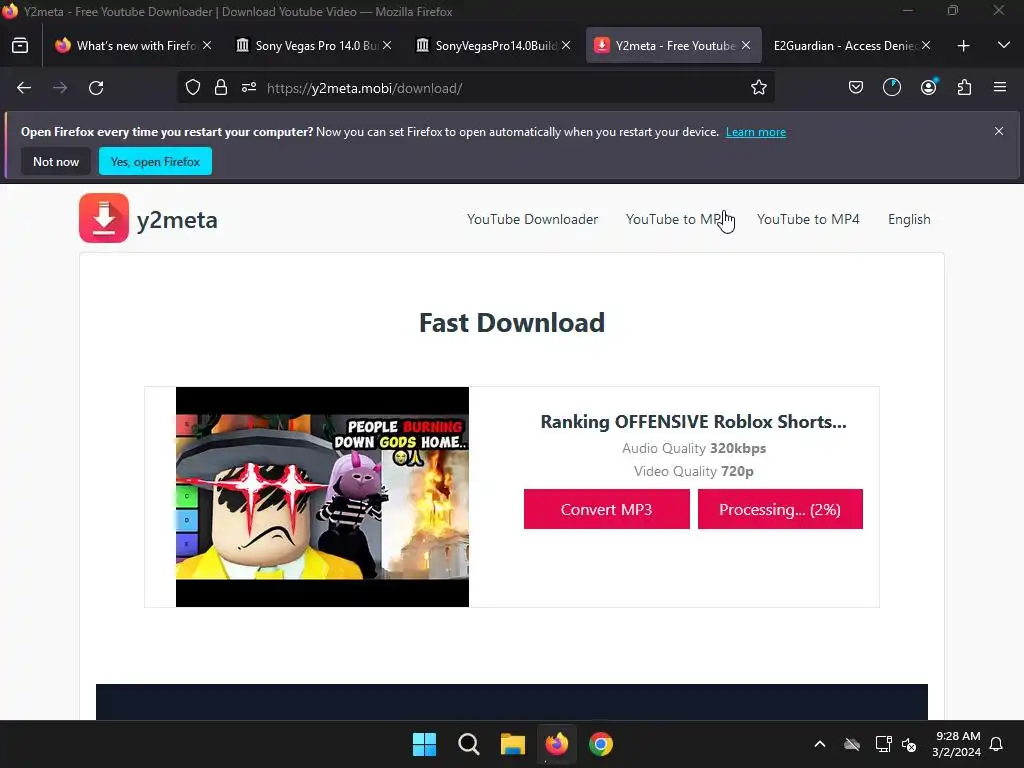This screenshot has width=1024, height=768.
Task: Click the Ranking OFFENSIVE Roblox Shorts title
Action: 694,422
